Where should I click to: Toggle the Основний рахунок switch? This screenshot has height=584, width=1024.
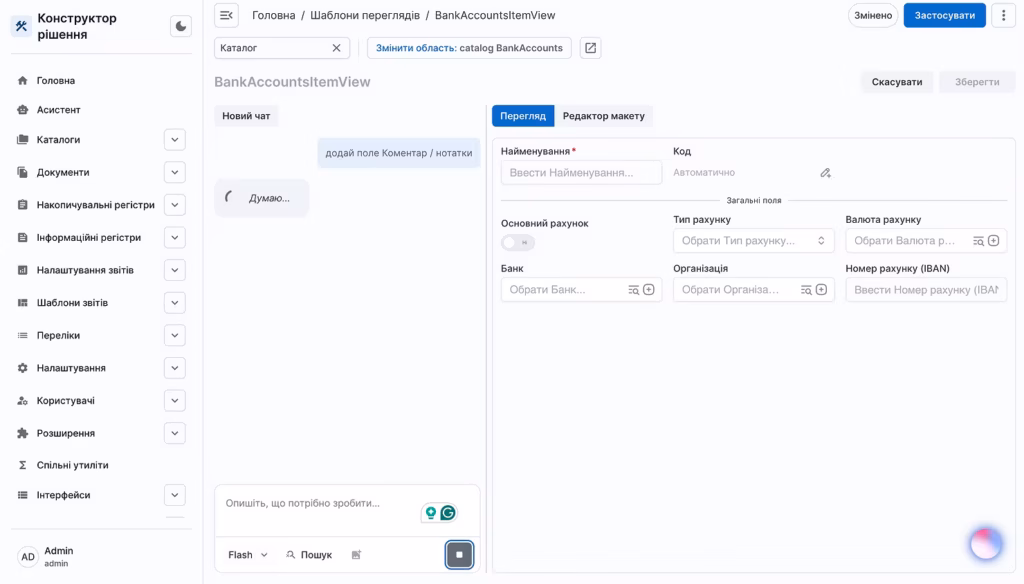click(518, 243)
